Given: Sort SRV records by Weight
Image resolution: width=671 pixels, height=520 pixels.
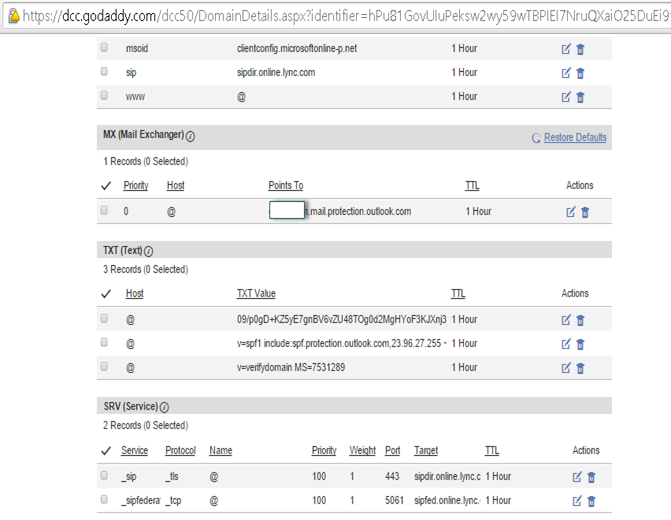Looking at the screenshot, I should tap(362, 450).
